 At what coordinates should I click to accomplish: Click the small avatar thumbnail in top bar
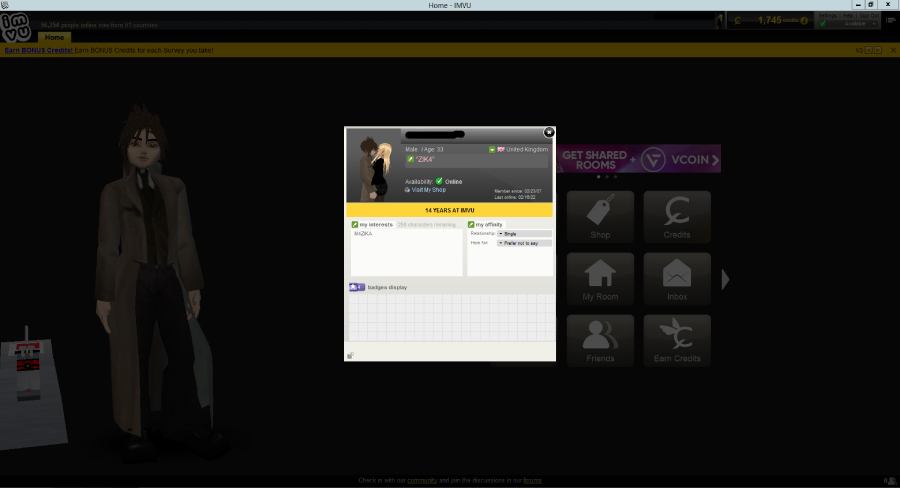[x=719, y=21]
